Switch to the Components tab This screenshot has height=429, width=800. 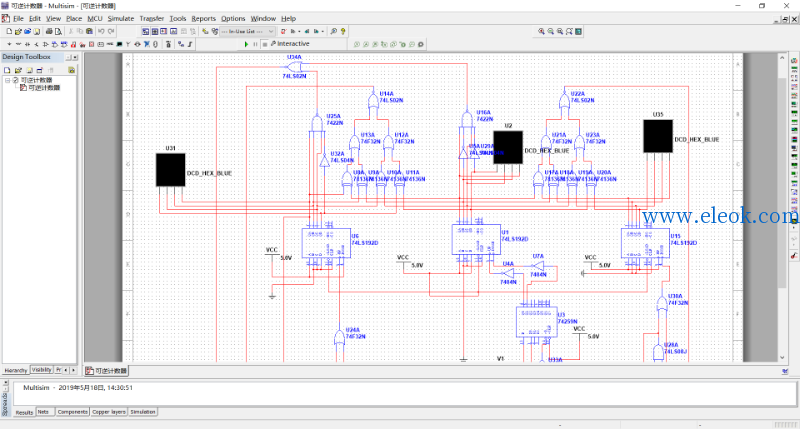pyautogui.click(x=72, y=412)
